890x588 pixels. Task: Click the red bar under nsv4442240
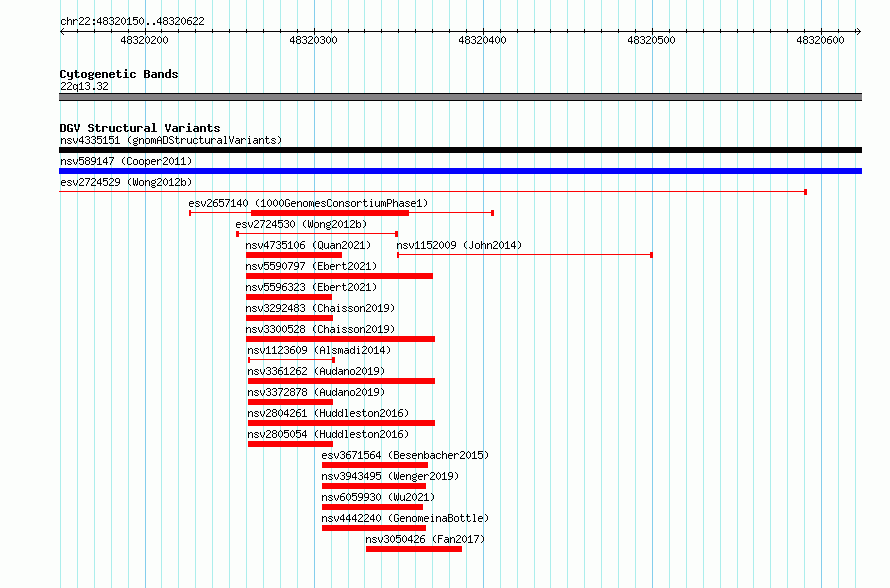(373, 528)
